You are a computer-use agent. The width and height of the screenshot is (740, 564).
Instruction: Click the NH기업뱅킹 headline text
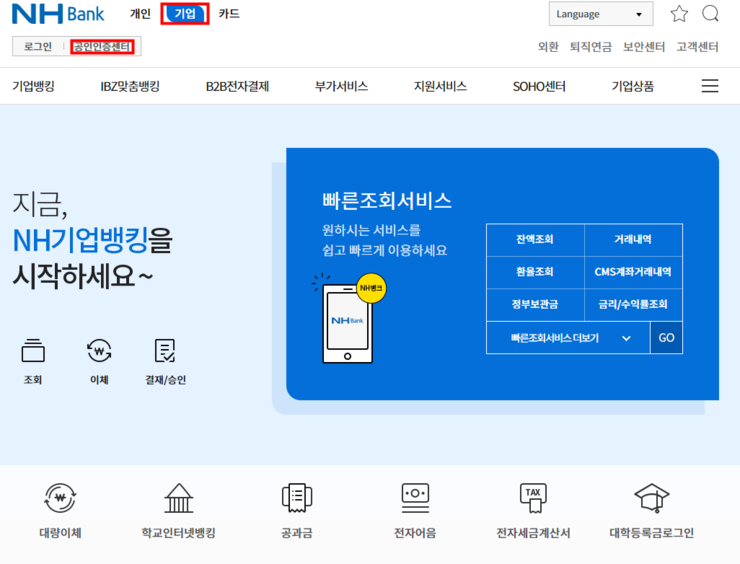click(80, 240)
